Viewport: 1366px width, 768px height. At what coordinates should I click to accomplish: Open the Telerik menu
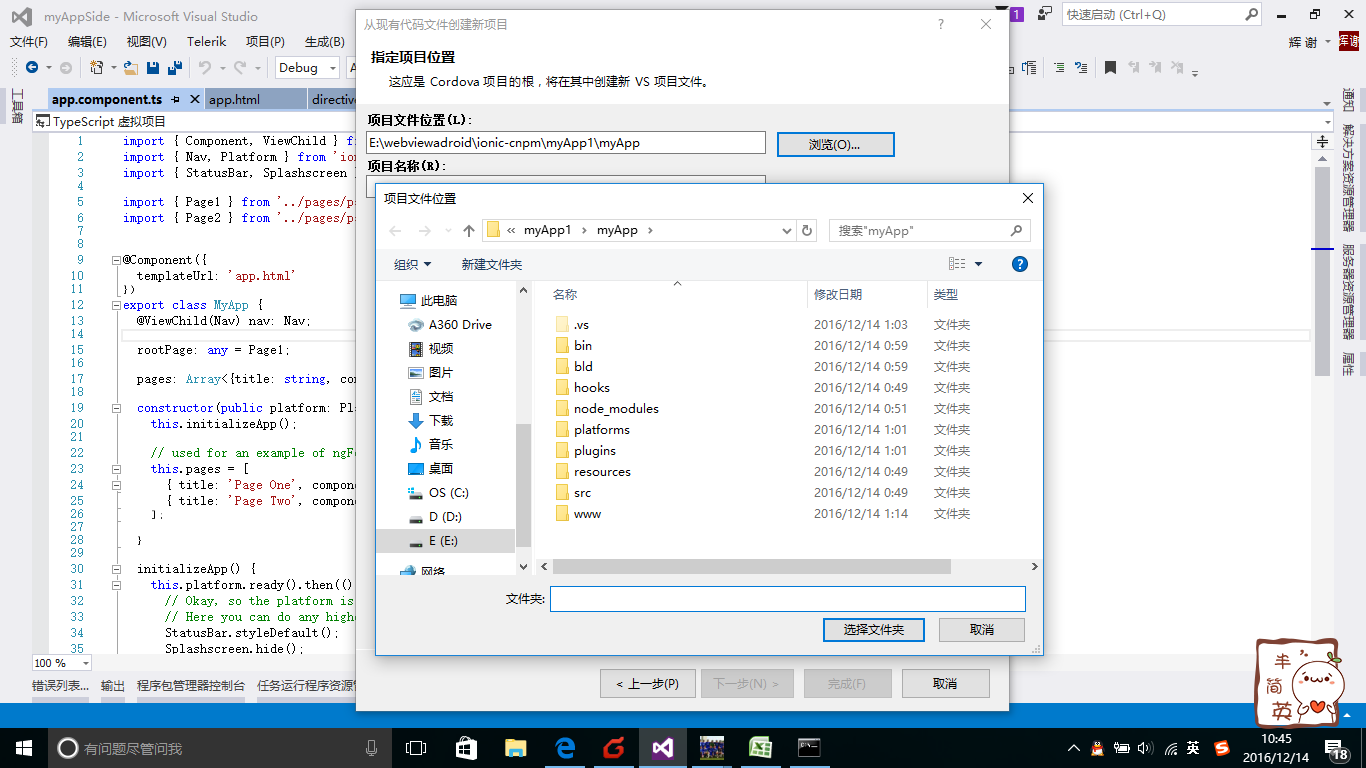click(x=207, y=42)
